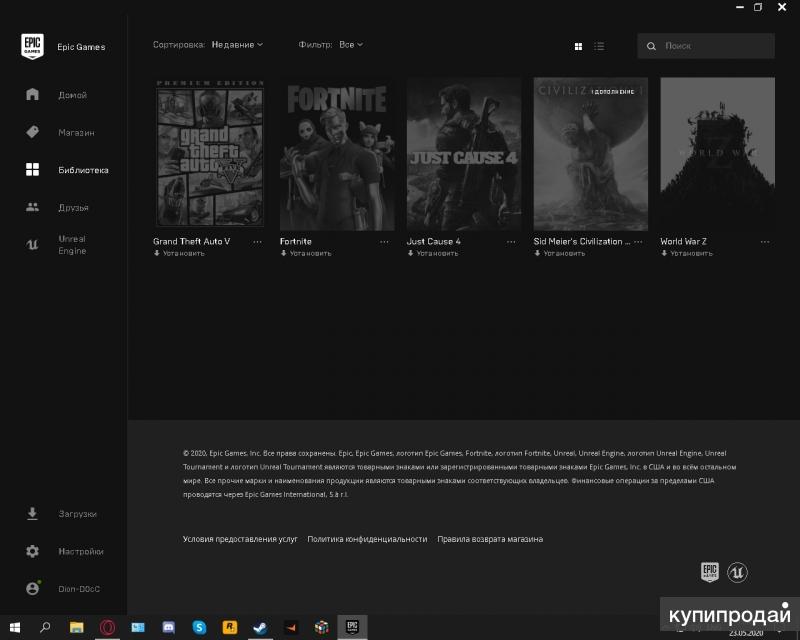Open the Windows Start menu
800x640 pixels.
[15, 627]
